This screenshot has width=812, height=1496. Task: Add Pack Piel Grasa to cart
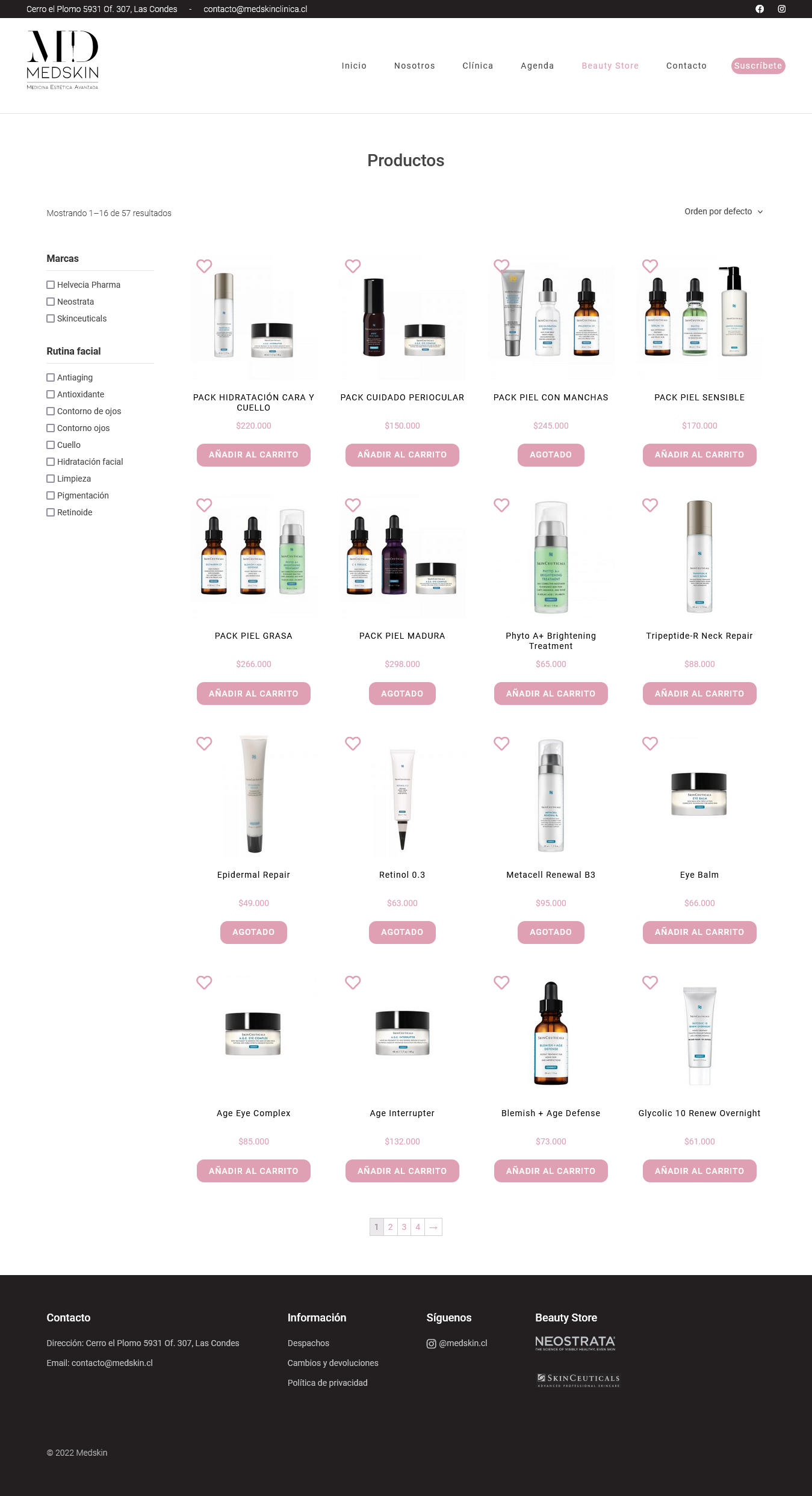tap(253, 694)
